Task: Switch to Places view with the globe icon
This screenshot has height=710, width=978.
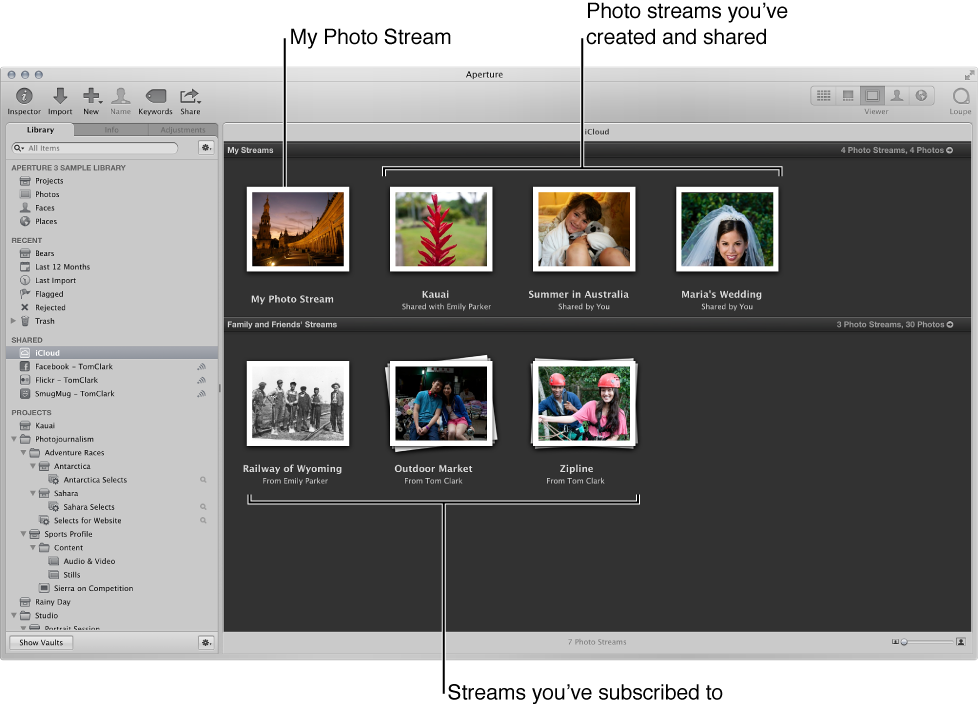Action: (919, 94)
